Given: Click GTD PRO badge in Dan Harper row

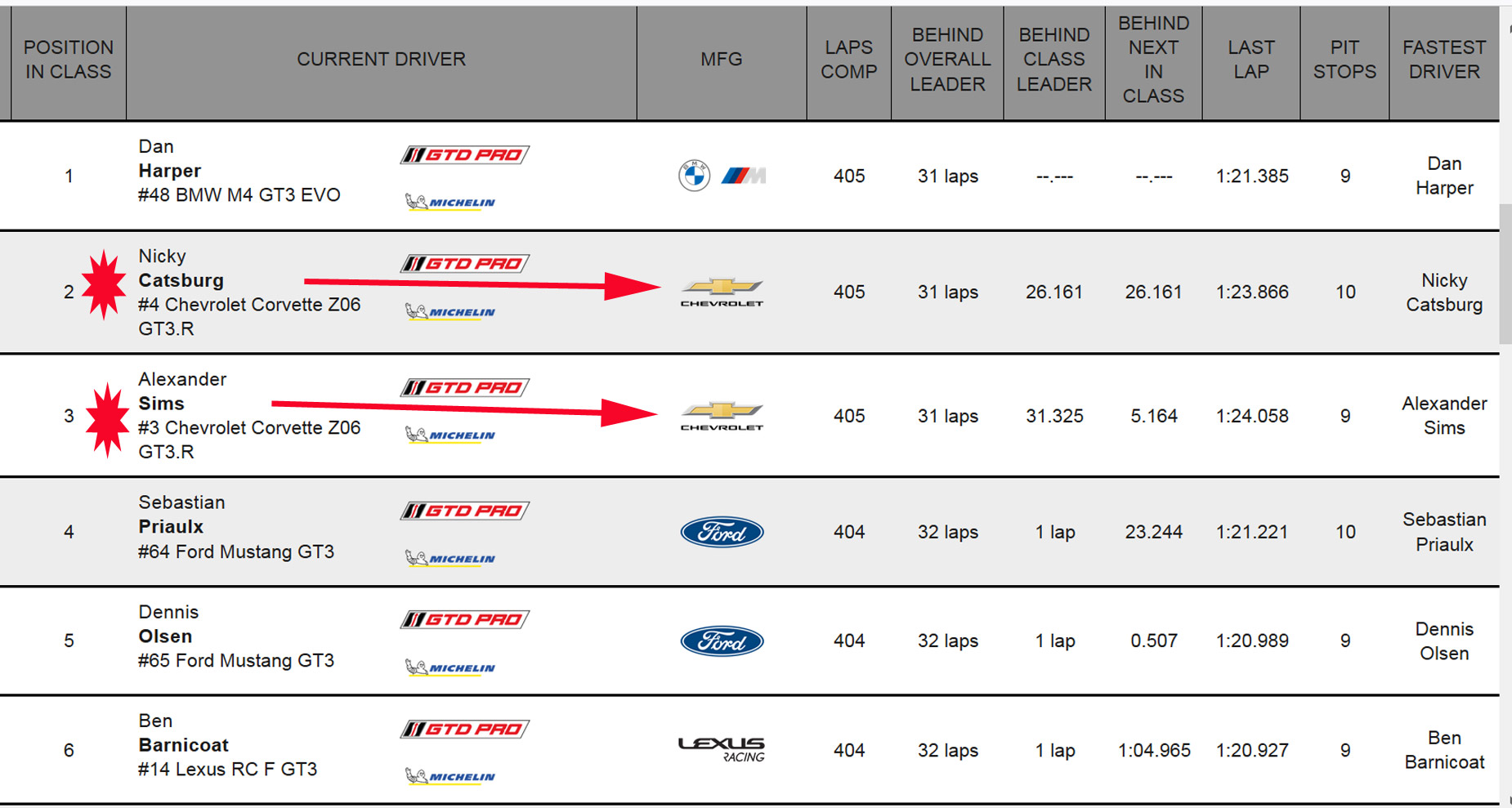Looking at the screenshot, I should point(464,154).
